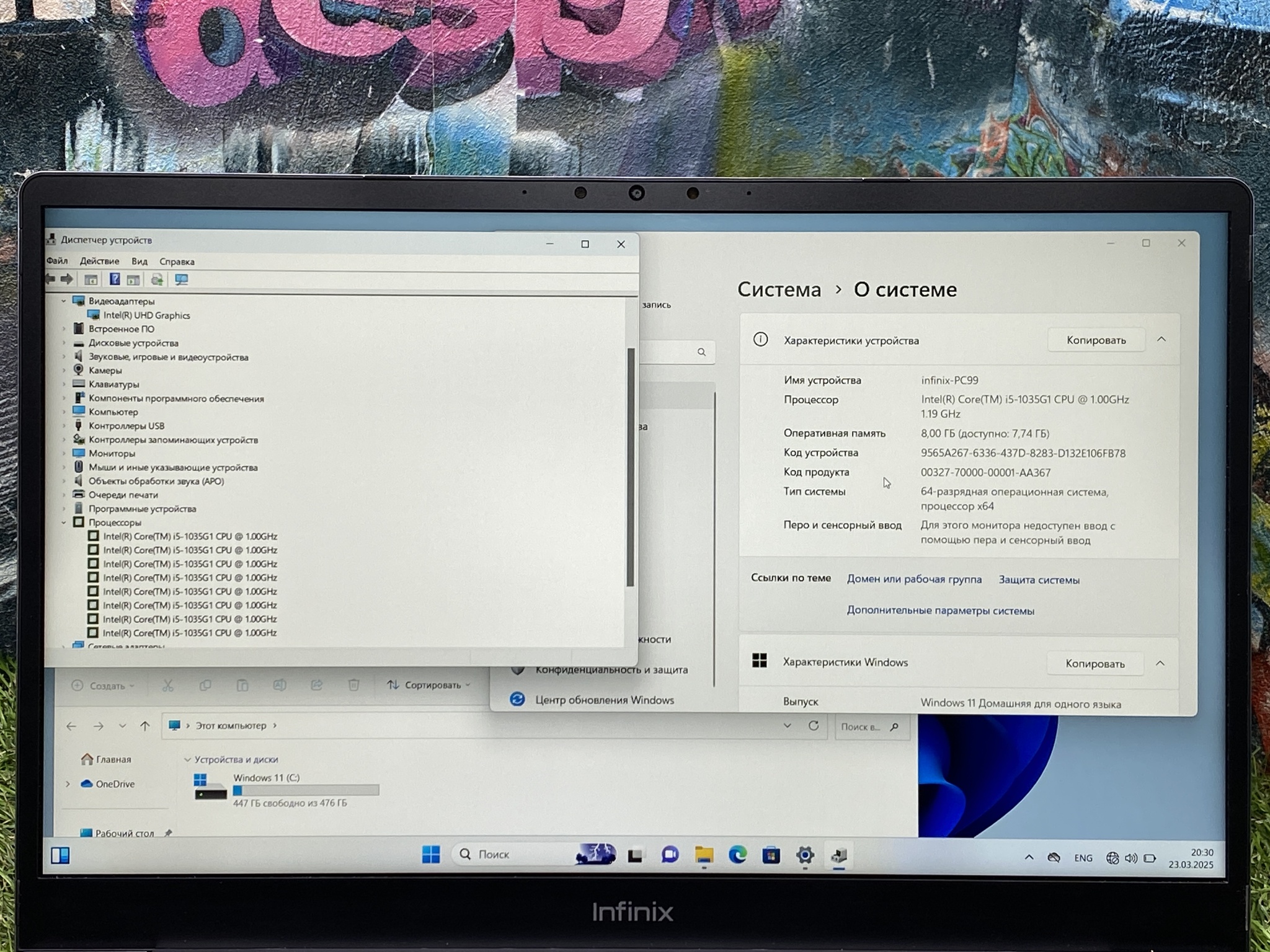The image size is (1270, 952).
Task: Open the Действие menu
Action: pos(99,262)
